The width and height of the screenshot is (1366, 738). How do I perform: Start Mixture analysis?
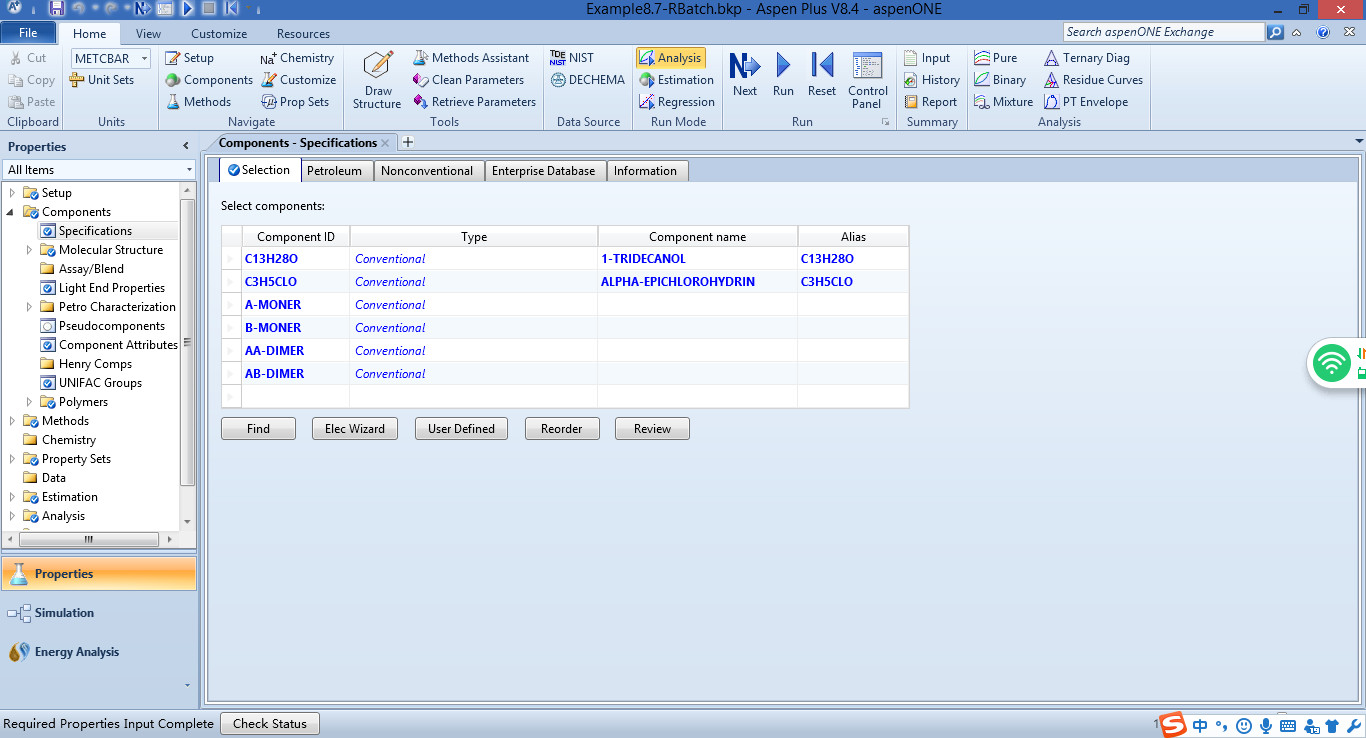point(1003,102)
